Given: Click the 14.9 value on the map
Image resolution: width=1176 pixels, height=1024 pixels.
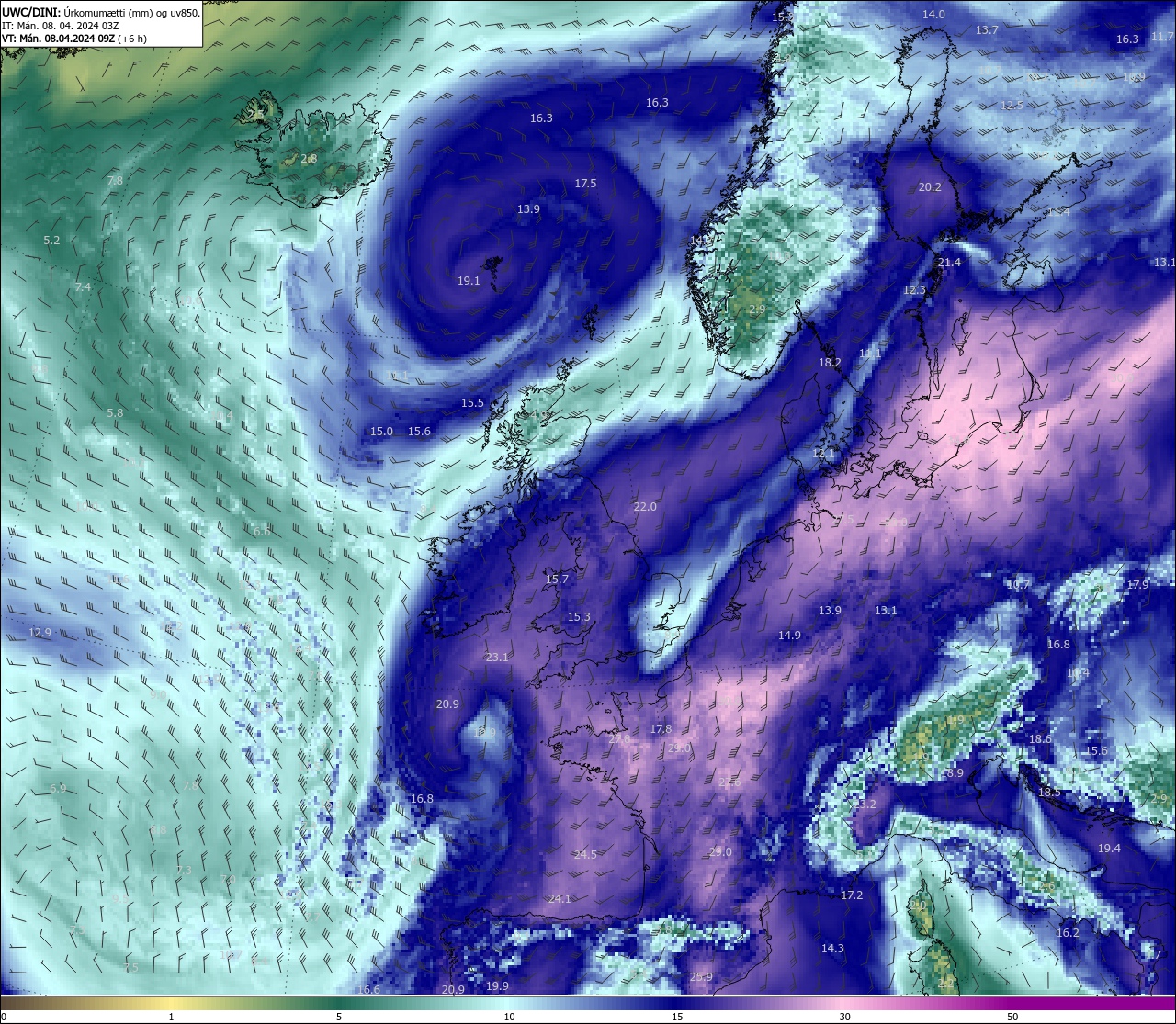Looking at the screenshot, I should 789,636.
